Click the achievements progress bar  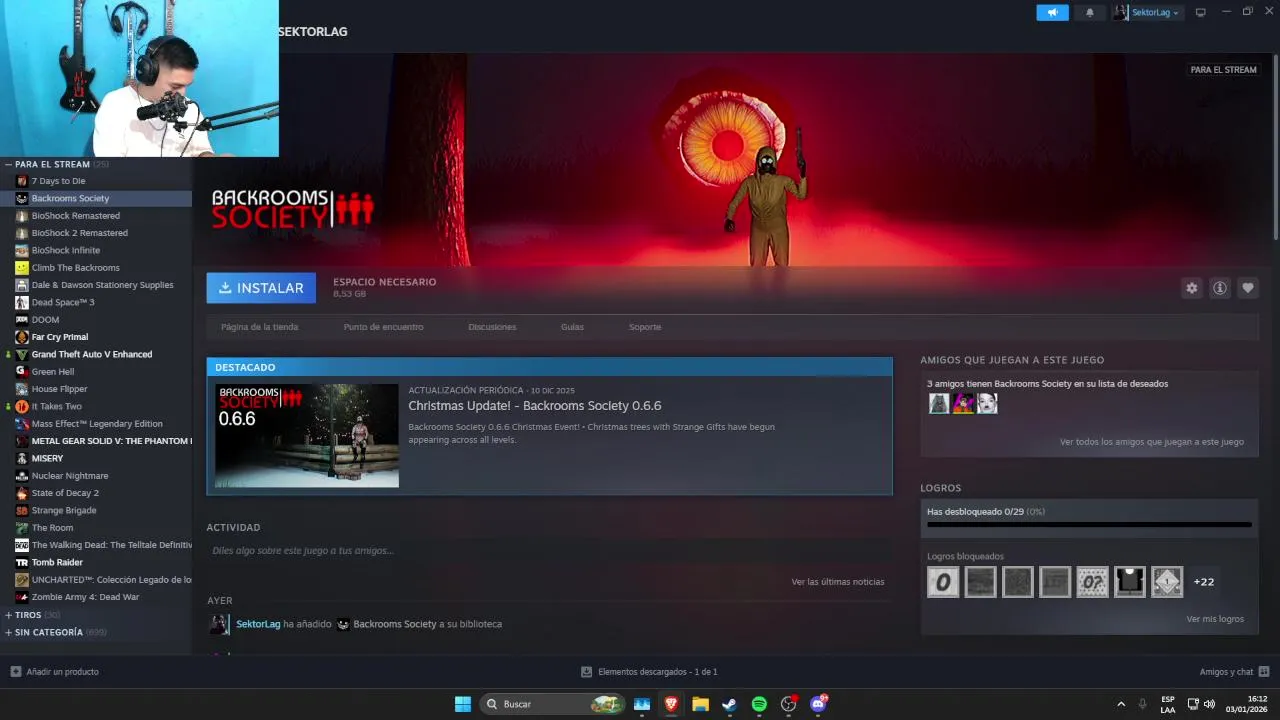coord(1089,524)
